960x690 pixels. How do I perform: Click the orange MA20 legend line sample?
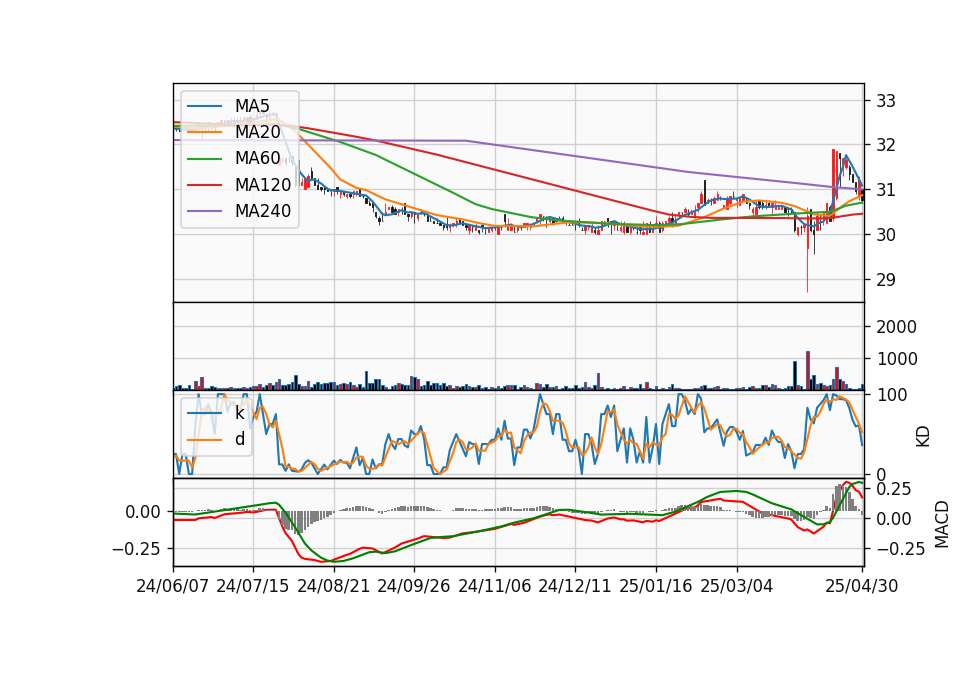pos(204,132)
